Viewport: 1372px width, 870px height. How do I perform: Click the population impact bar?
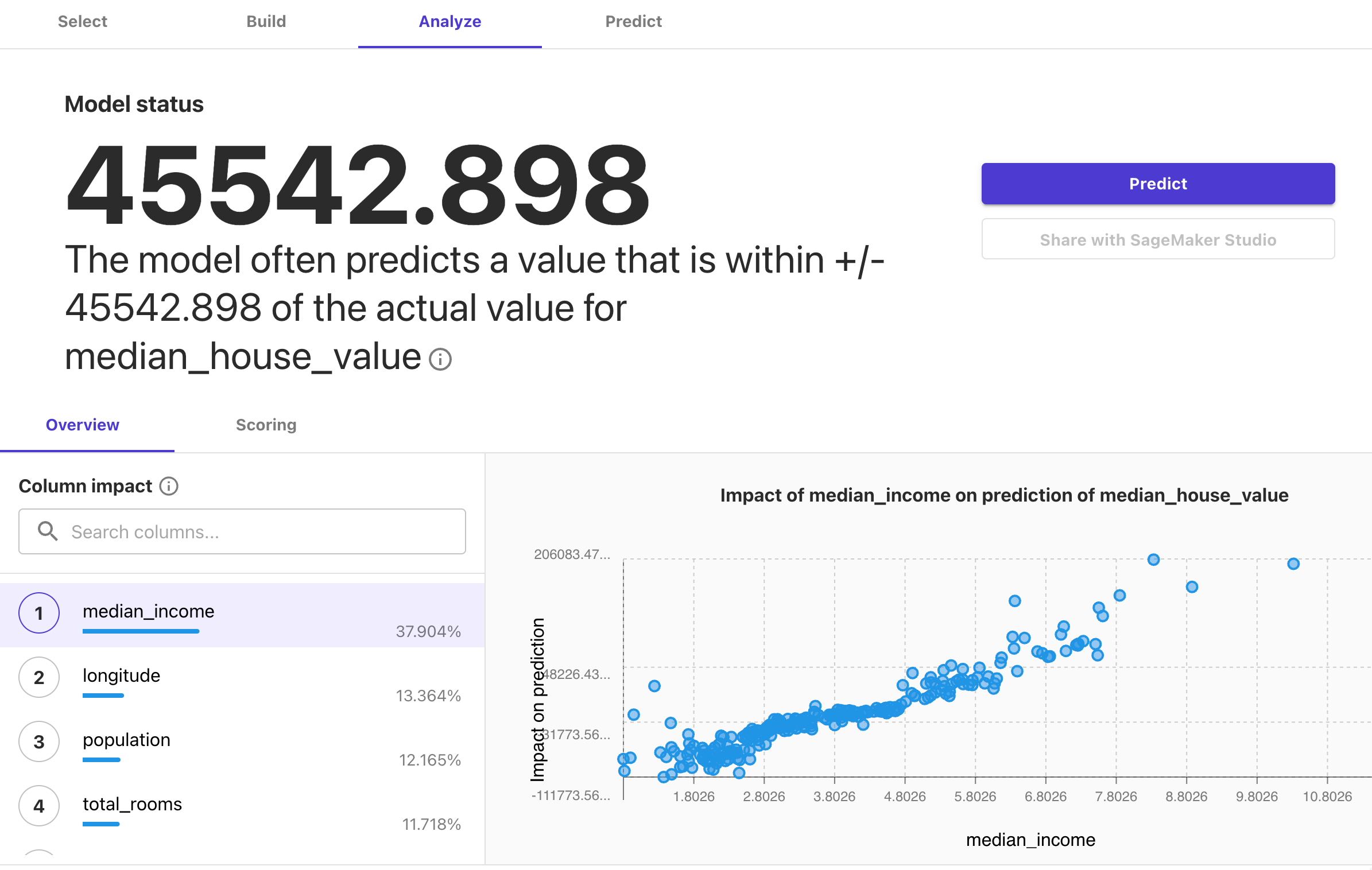point(102,760)
